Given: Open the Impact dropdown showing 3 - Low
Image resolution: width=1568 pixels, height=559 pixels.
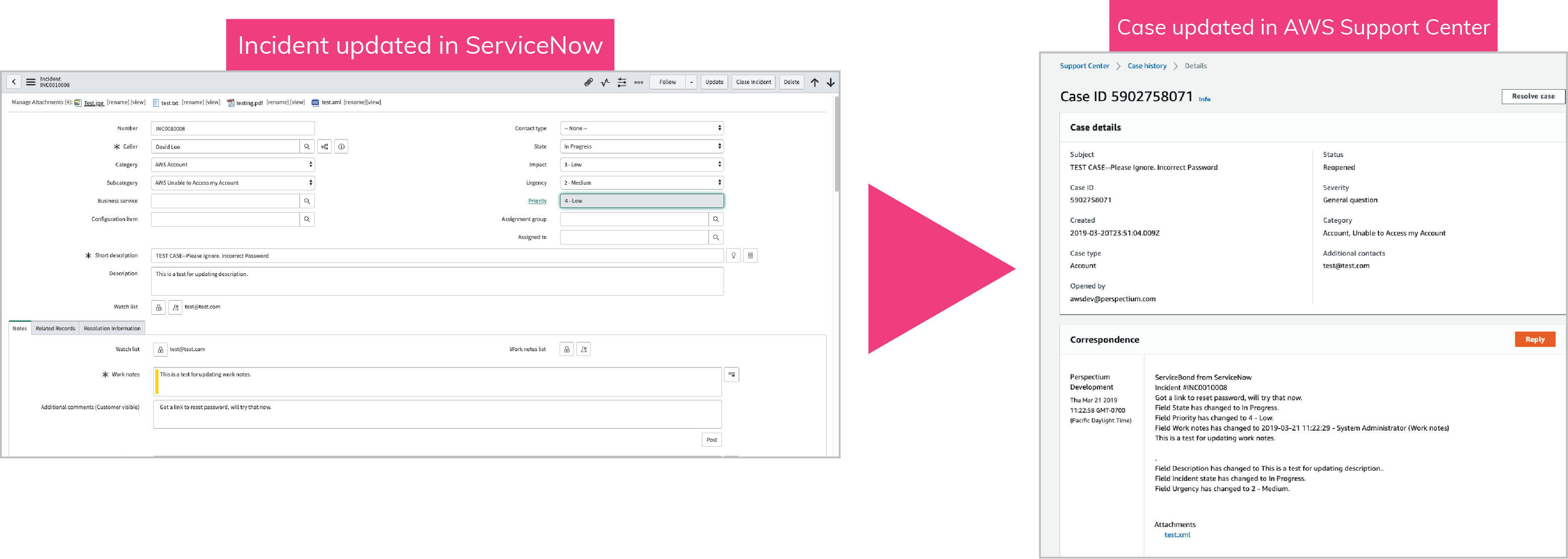Looking at the screenshot, I should (642, 164).
